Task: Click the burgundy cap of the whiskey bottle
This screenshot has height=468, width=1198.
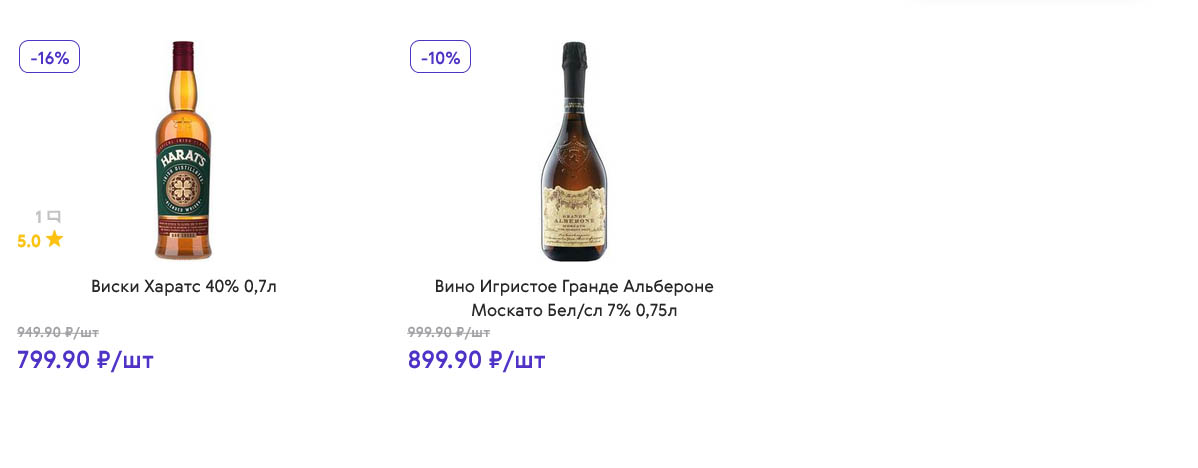Action: pos(183,56)
